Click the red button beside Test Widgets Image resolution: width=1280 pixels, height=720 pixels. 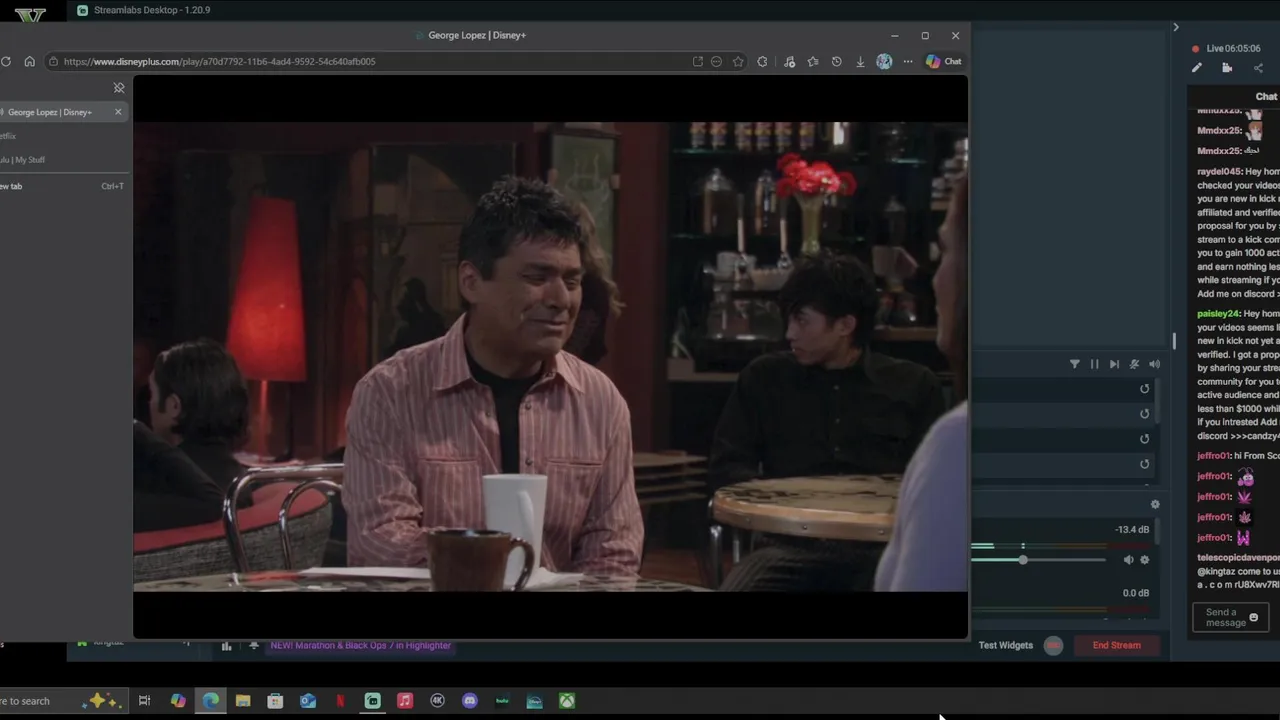(x=1053, y=645)
